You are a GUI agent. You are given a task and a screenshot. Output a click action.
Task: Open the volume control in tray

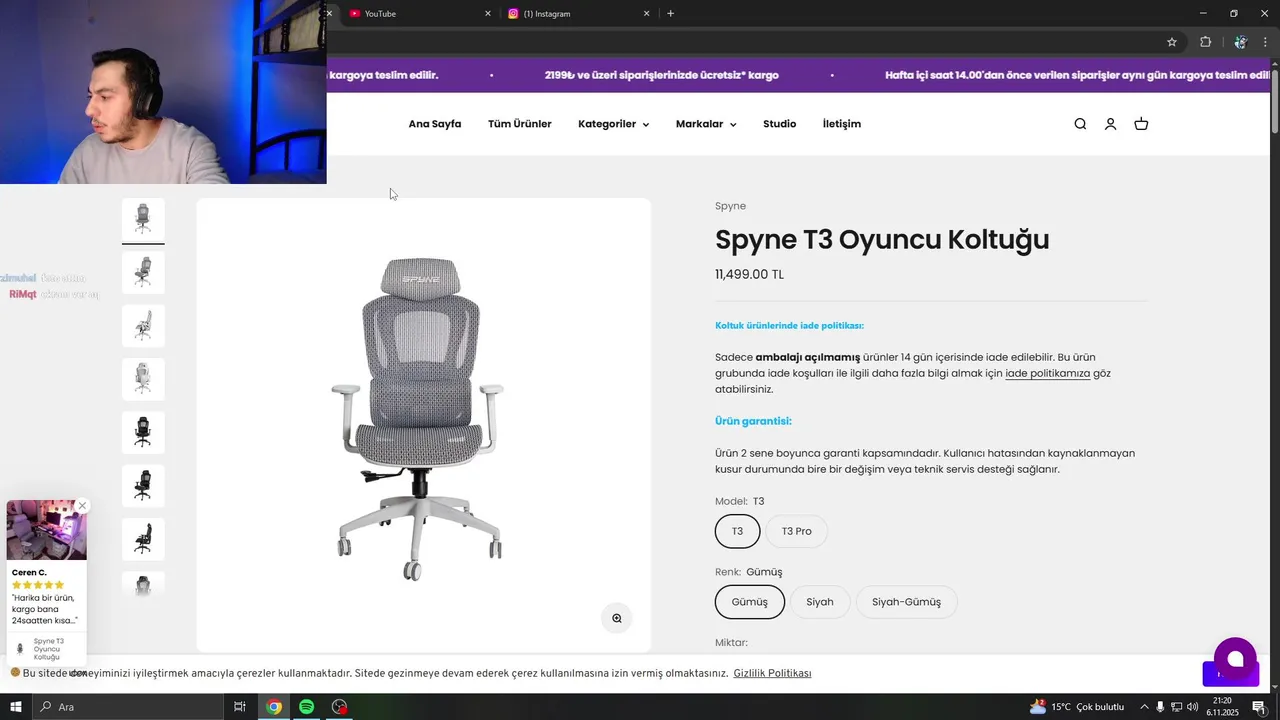[1192, 707]
